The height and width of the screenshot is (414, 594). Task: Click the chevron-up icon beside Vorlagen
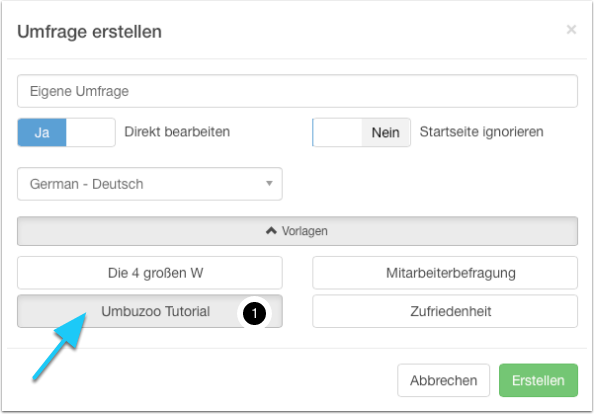[271, 231]
